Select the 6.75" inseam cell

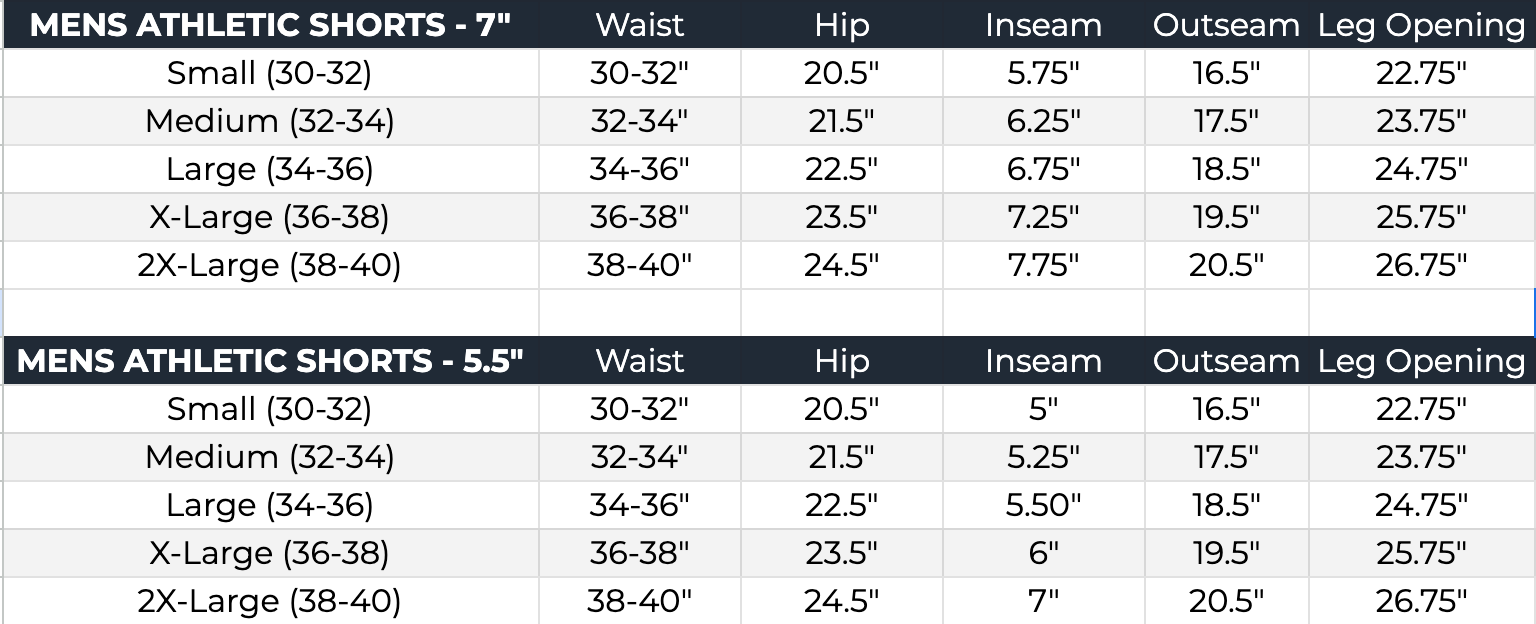(x=1043, y=169)
